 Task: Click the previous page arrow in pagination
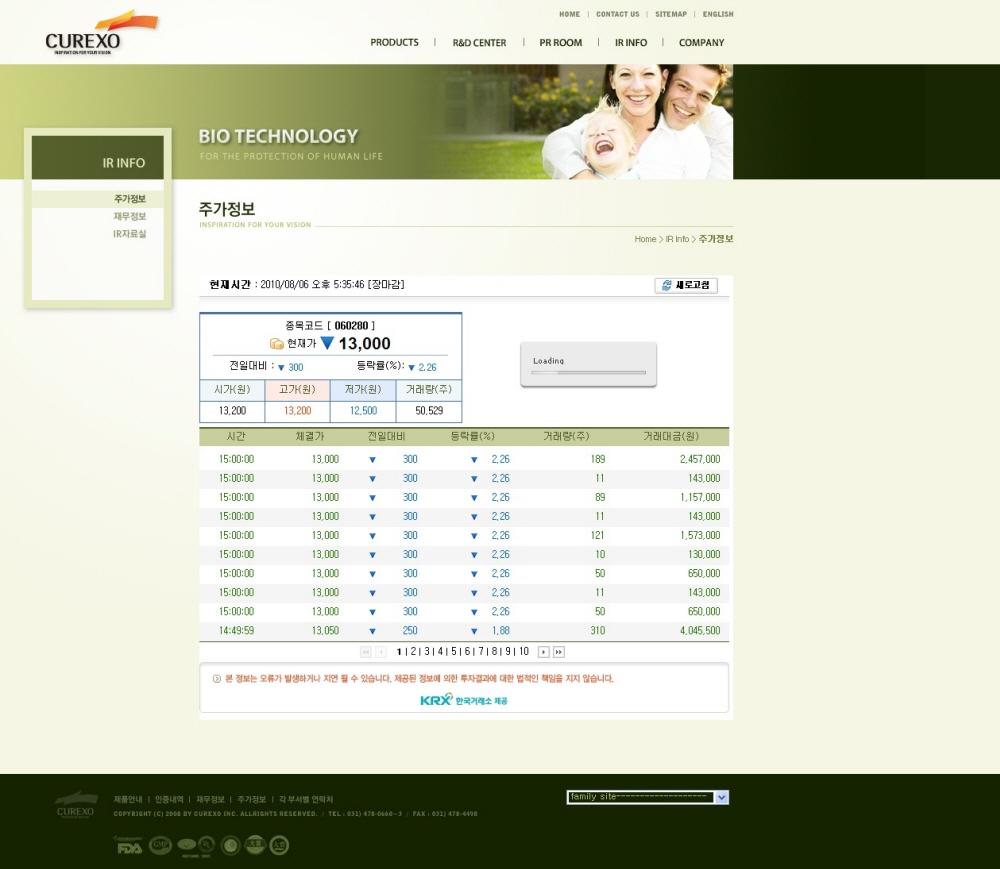pos(381,652)
